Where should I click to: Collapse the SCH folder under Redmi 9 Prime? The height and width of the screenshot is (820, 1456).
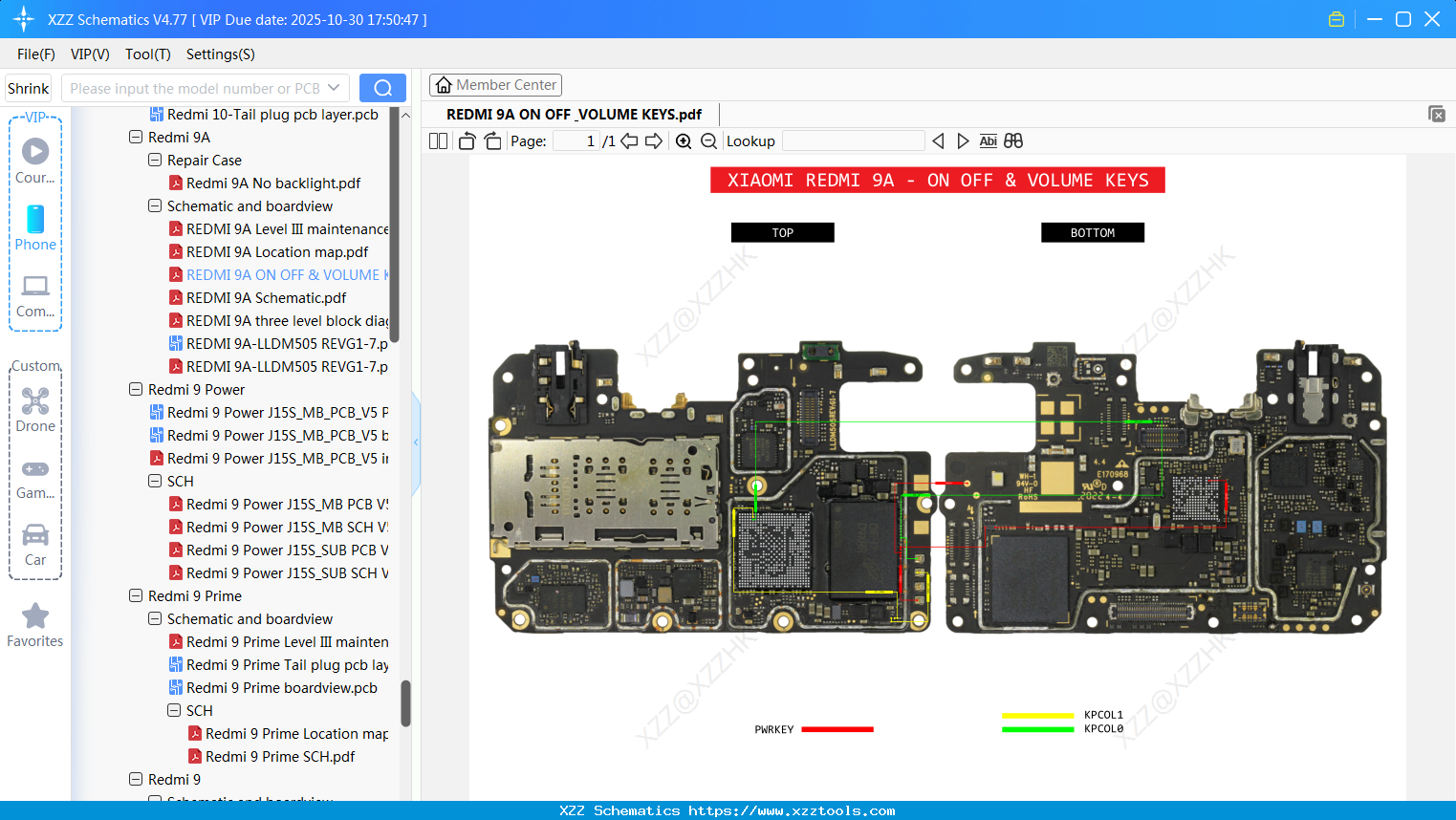pos(174,711)
